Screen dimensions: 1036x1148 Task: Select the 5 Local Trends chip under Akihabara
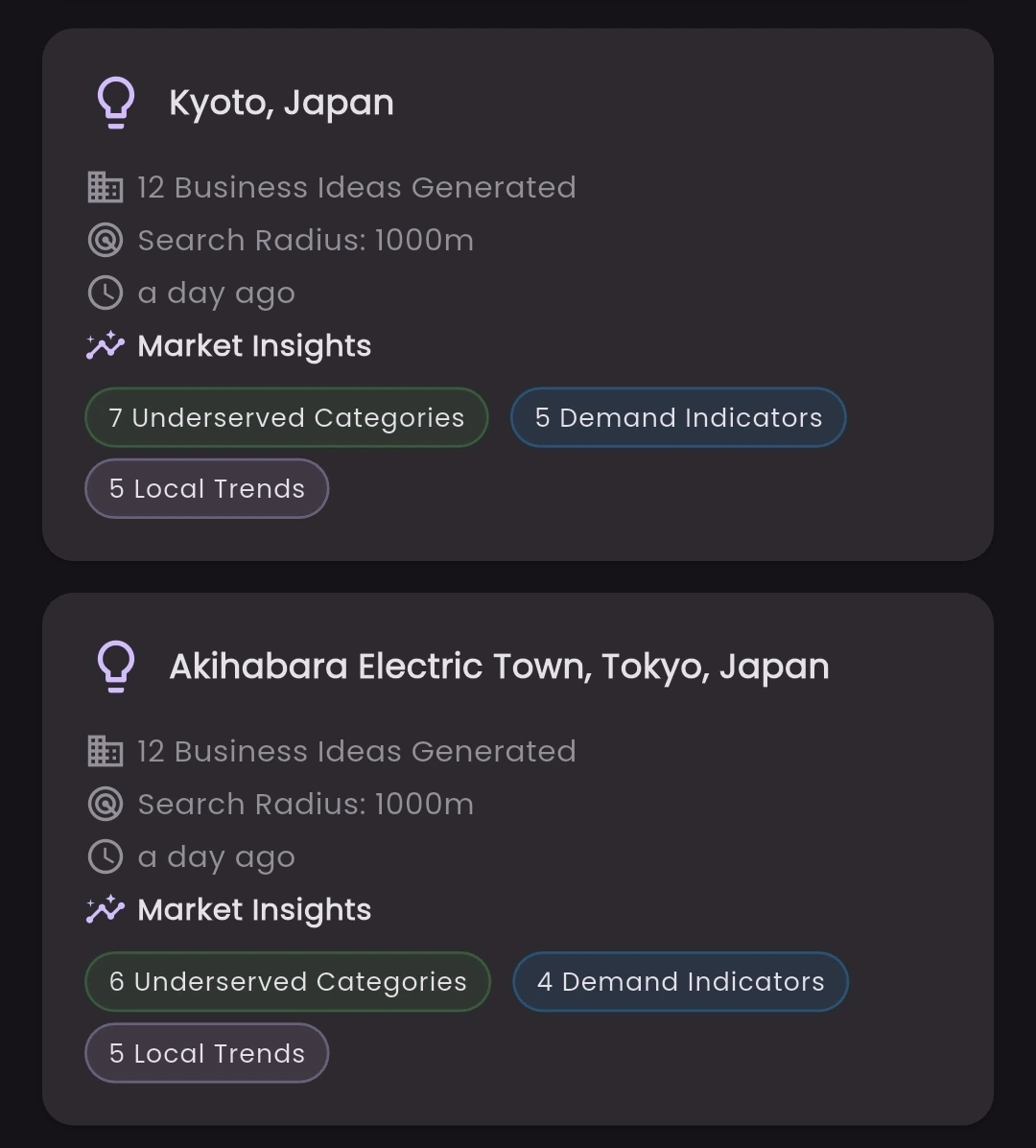click(206, 1053)
